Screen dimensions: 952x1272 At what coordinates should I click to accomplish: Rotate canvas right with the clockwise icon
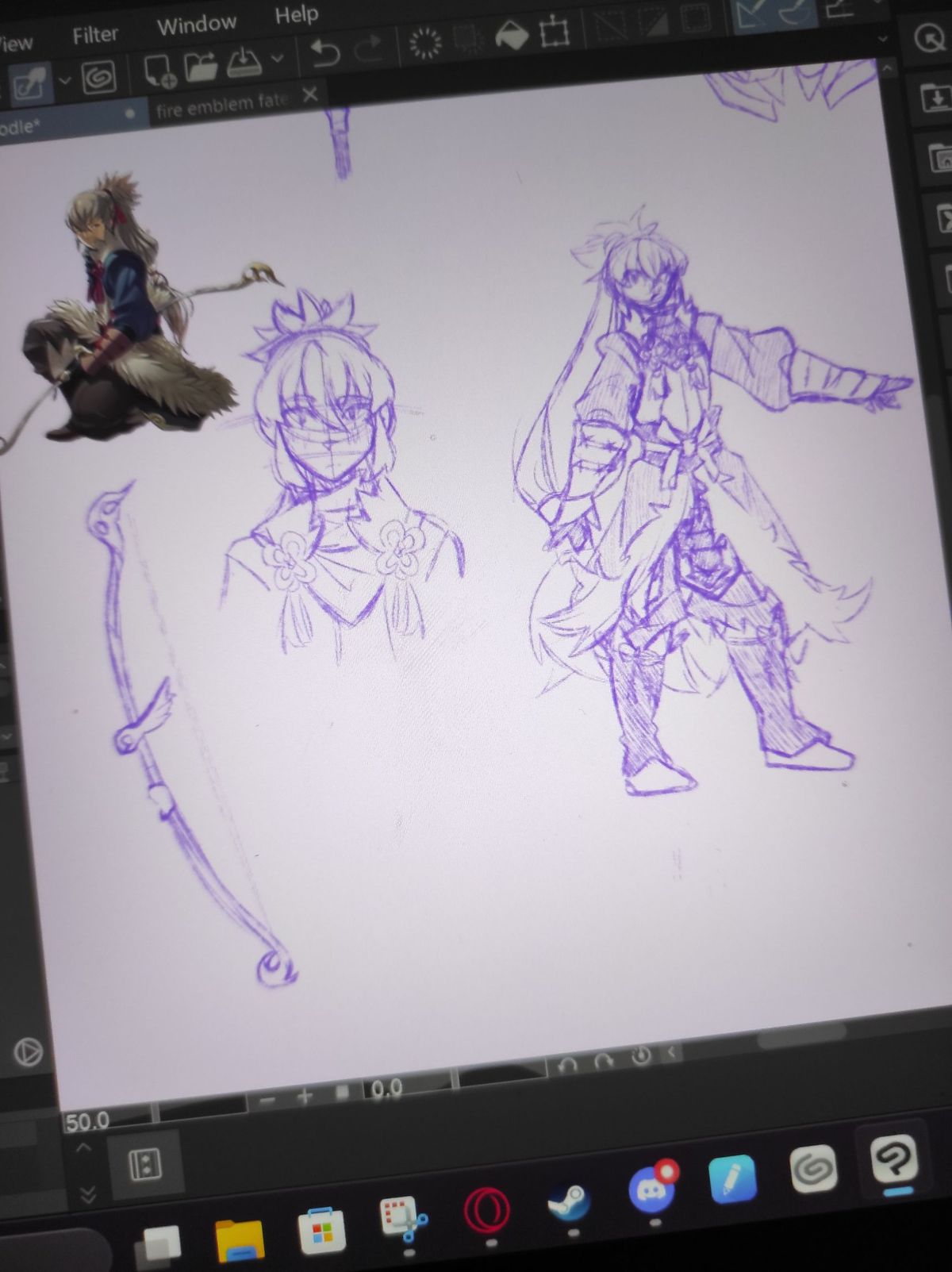(605, 1061)
